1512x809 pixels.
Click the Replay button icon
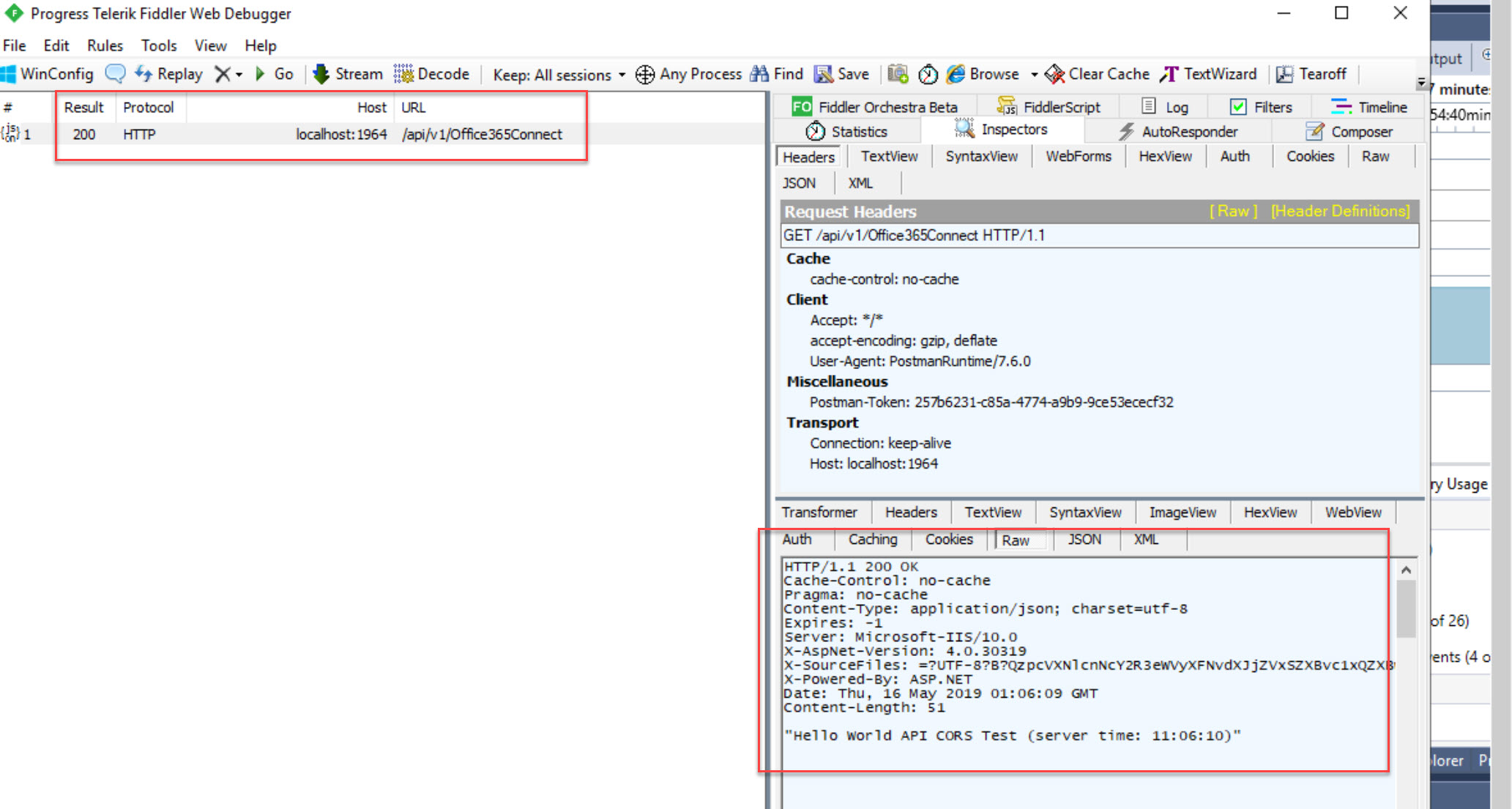(x=144, y=74)
